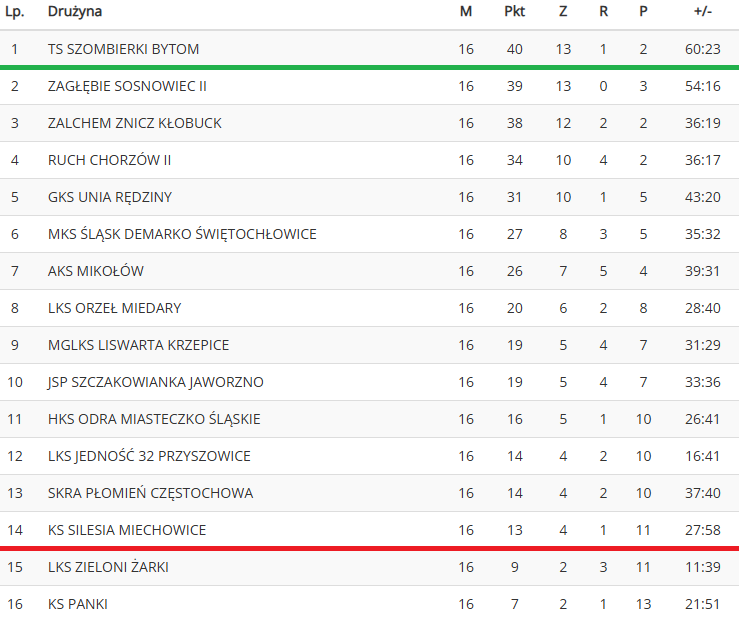The width and height of the screenshot is (739, 621).
Task: Click KS PANKI team name
Action: pos(78,604)
